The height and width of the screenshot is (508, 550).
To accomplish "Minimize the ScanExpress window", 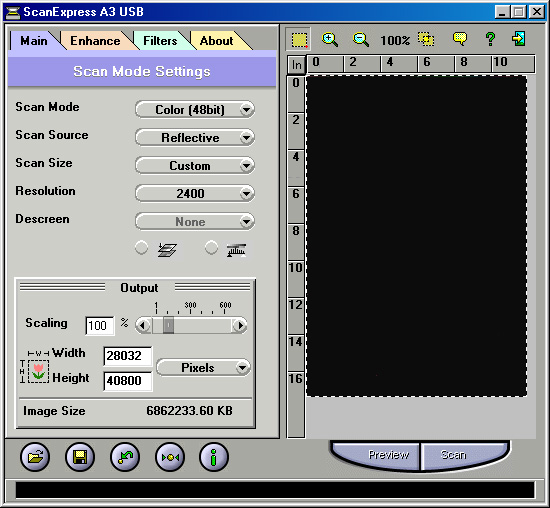I will click(x=502, y=12).
